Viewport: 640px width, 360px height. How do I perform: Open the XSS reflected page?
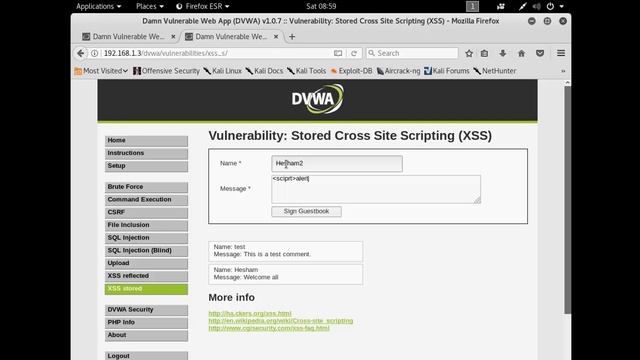[146, 276]
